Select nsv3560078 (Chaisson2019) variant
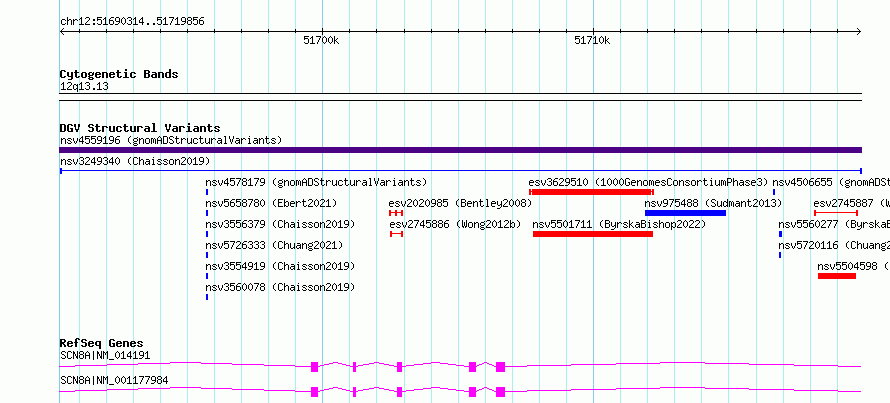The height and width of the screenshot is (403, 890). 280,287
